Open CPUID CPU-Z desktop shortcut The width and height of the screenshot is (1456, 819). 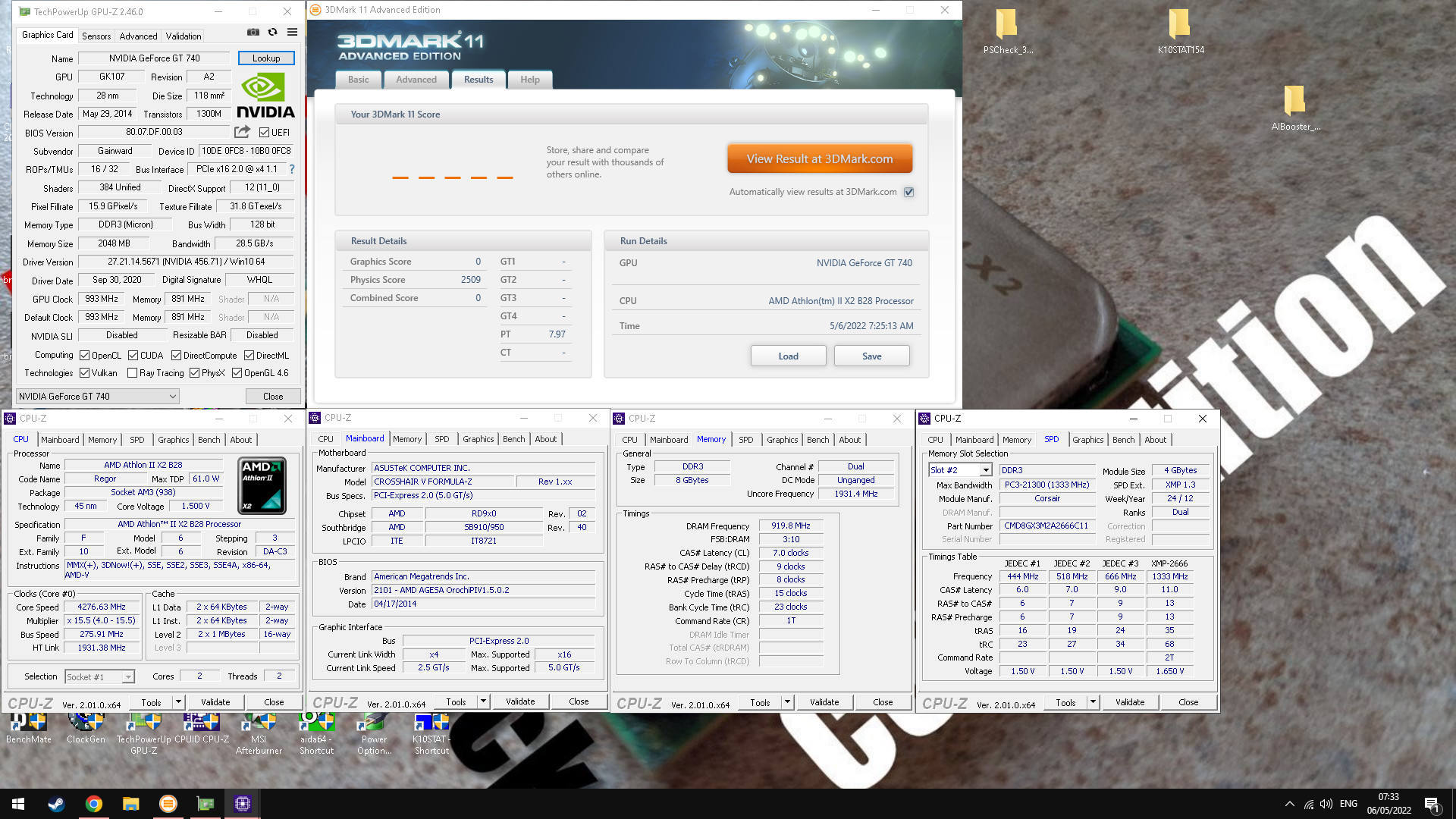click(x=202, y=730)
